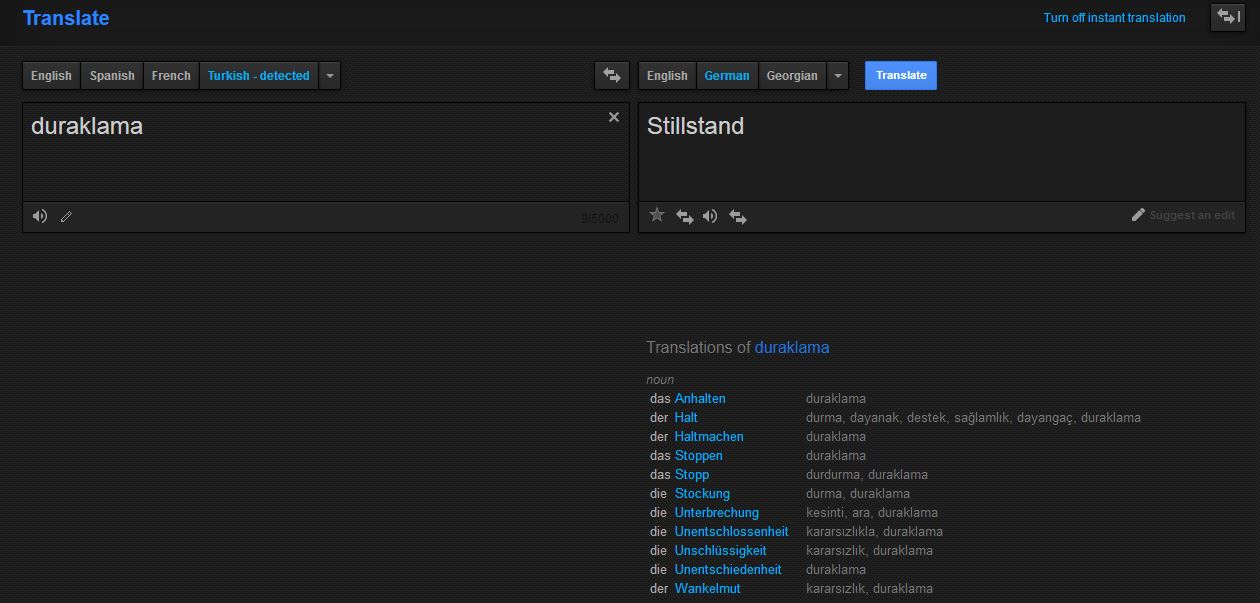Expand the target language dropdown arrow
The image size is (1260, 603).
pyautogui.click(x=838, y=75)
